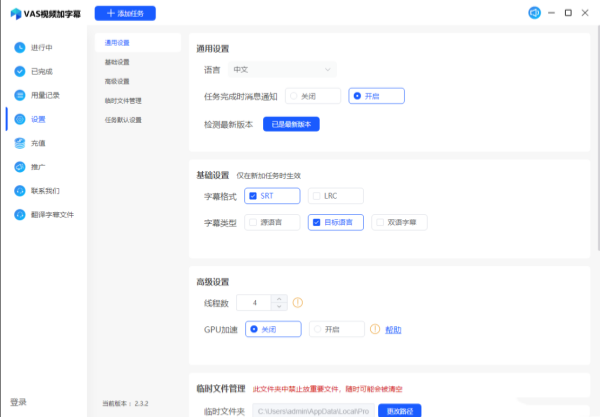Viewport: 600px width, 417px height.
Task: Click the vertical scrollbar on right edge
Action: pos(598,138)
